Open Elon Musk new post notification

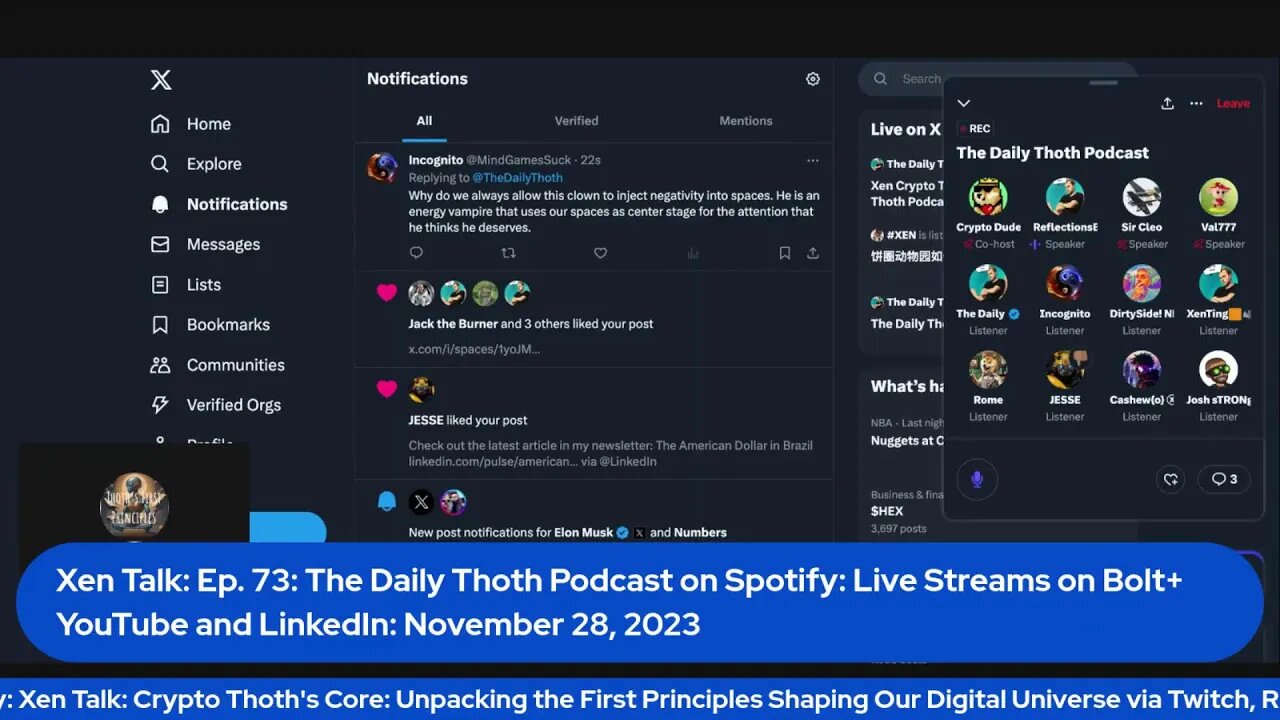coord(594,512)
